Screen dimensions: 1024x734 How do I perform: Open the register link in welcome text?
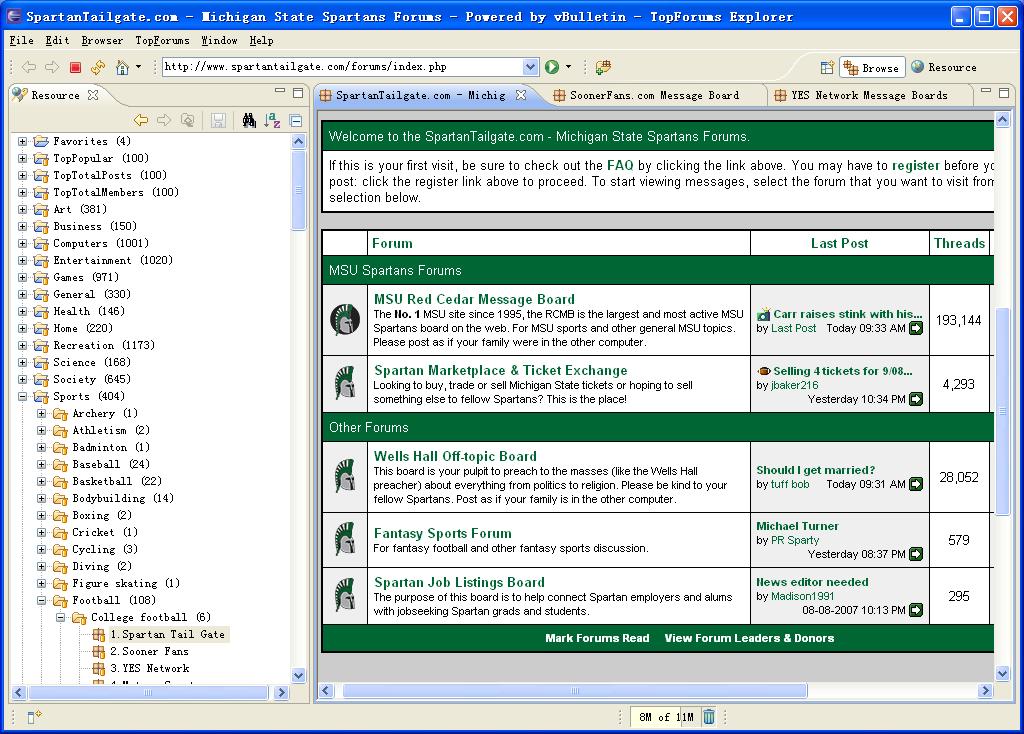click(x=916, y=165)
